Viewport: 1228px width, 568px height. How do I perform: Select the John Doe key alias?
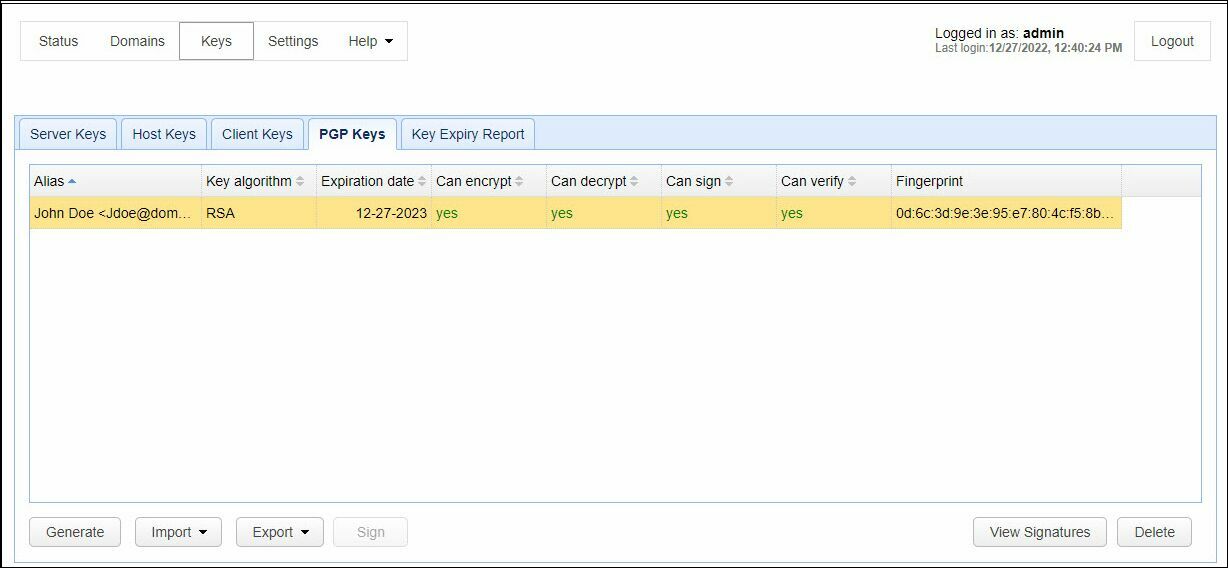113,213
